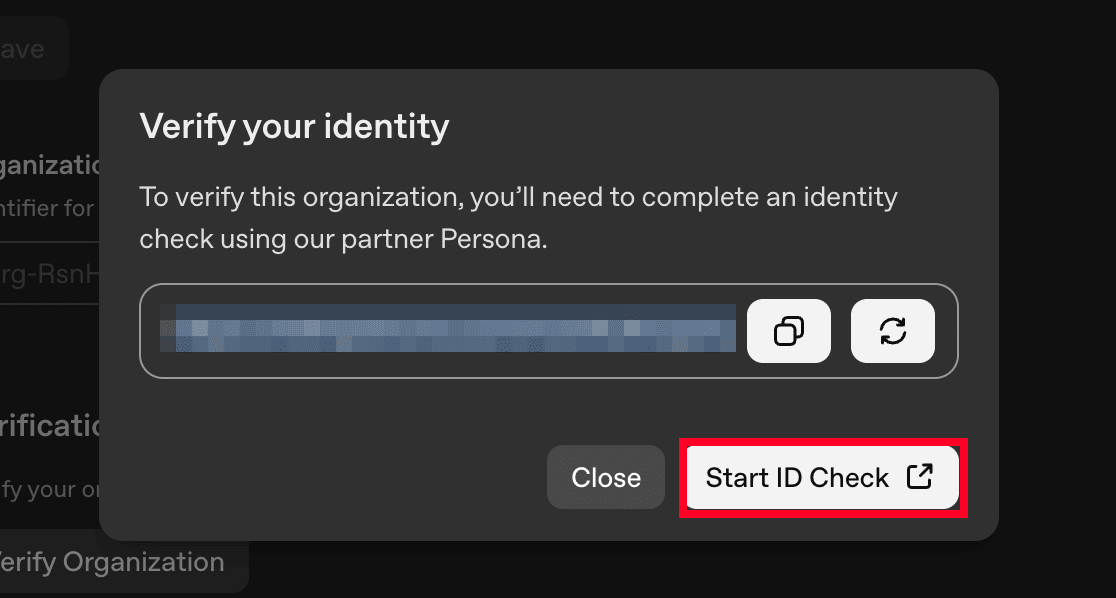1116x598 pixels.
Task: Close the Verify your identity dialog
Action: pyautogui.click(x=605, y=477)
